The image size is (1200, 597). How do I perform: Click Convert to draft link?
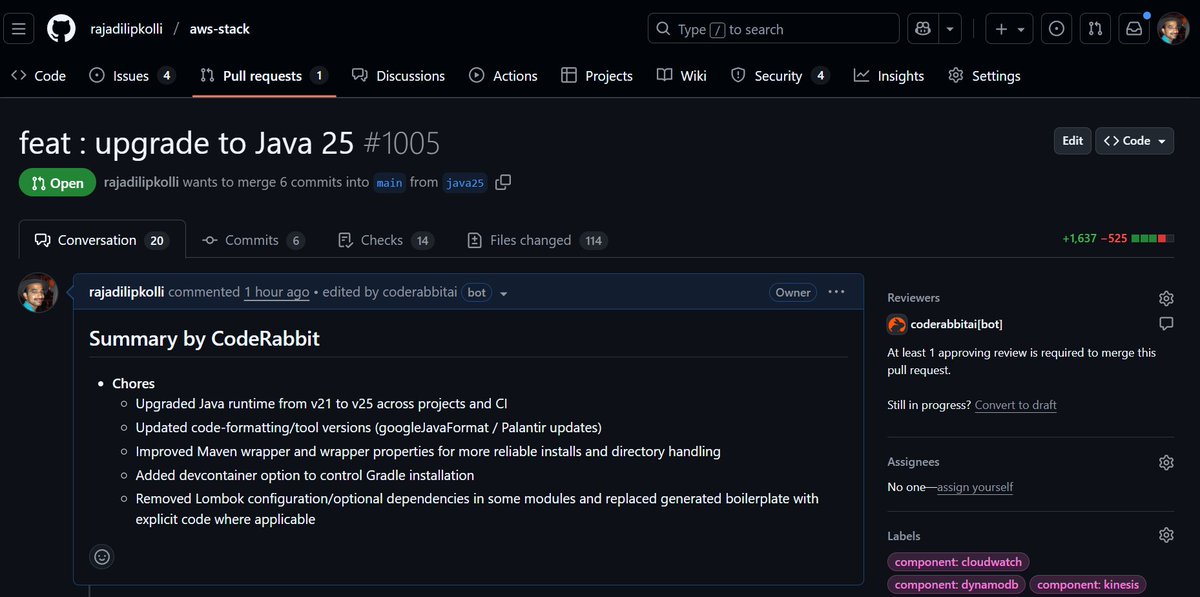tap(1016, 405)
